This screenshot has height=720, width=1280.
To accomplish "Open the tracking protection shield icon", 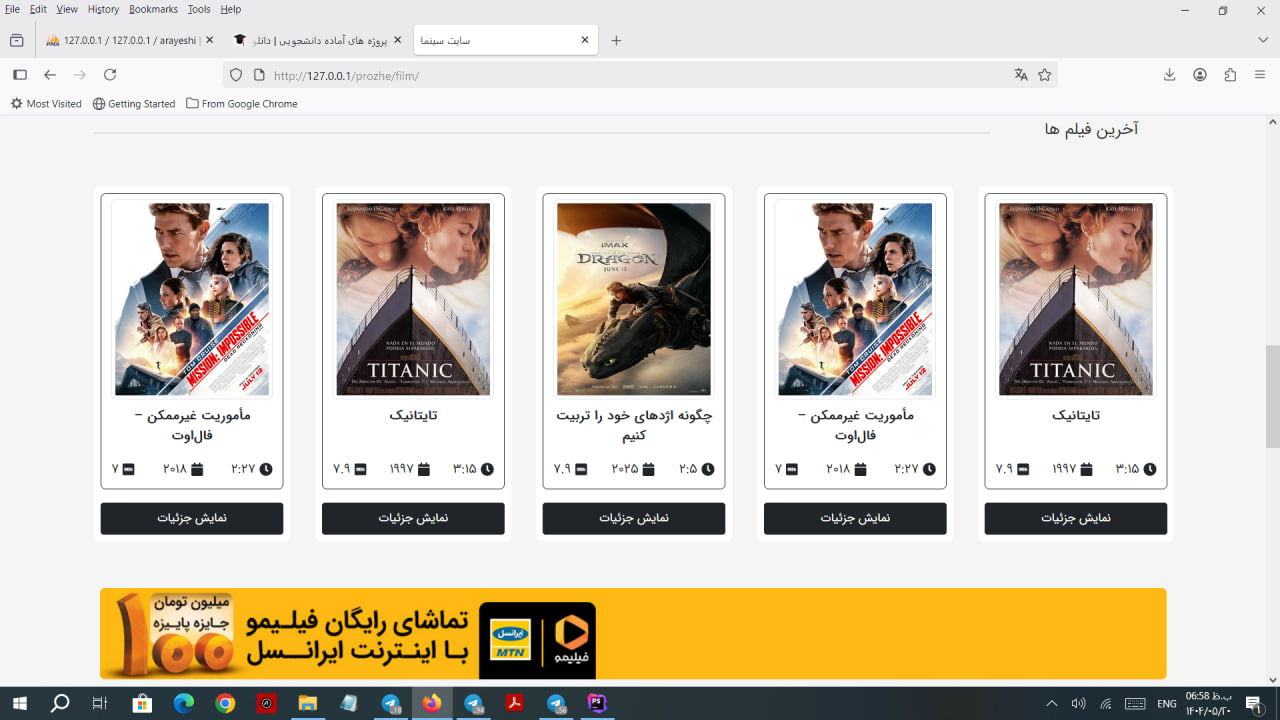I will pos(236,75).
